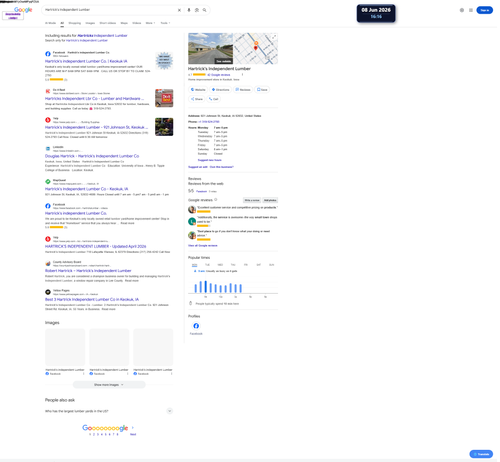The width and height of the screenshot is (500, 462).
Task: Click the Sign in button
Action: pyautogui.click(x=484, y=10)
